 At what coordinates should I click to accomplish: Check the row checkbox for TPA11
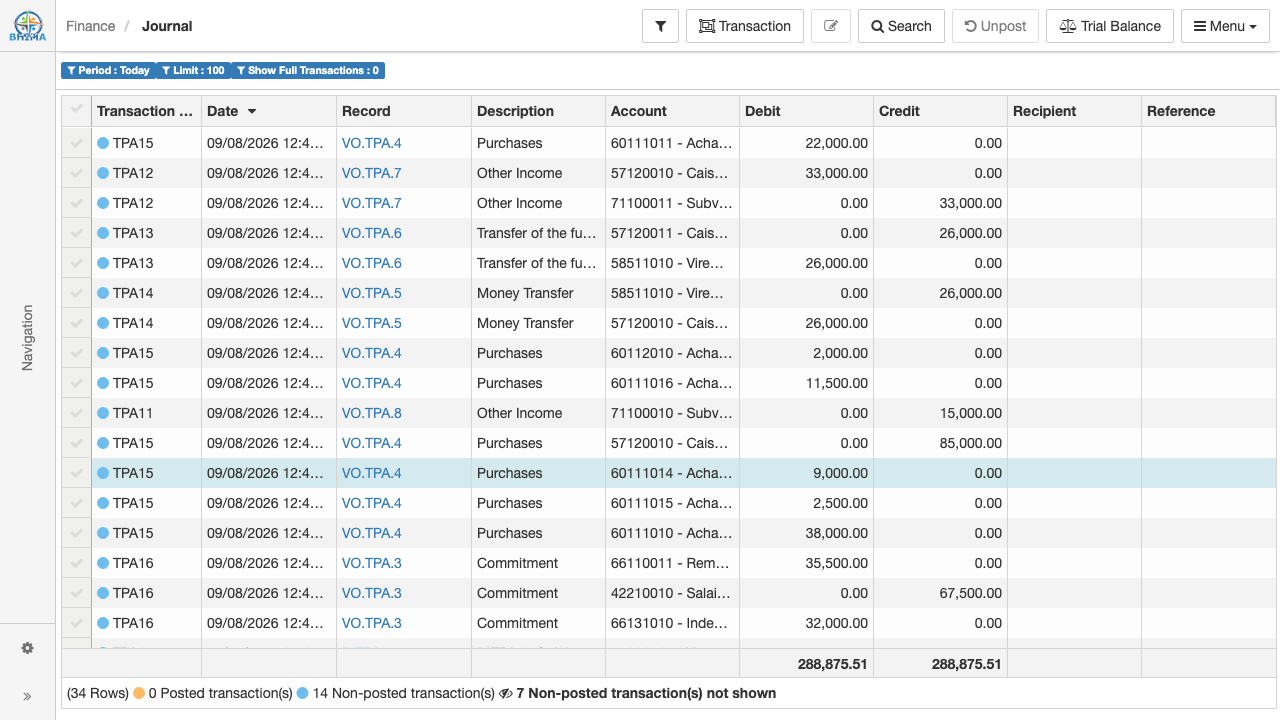(76, 413)
